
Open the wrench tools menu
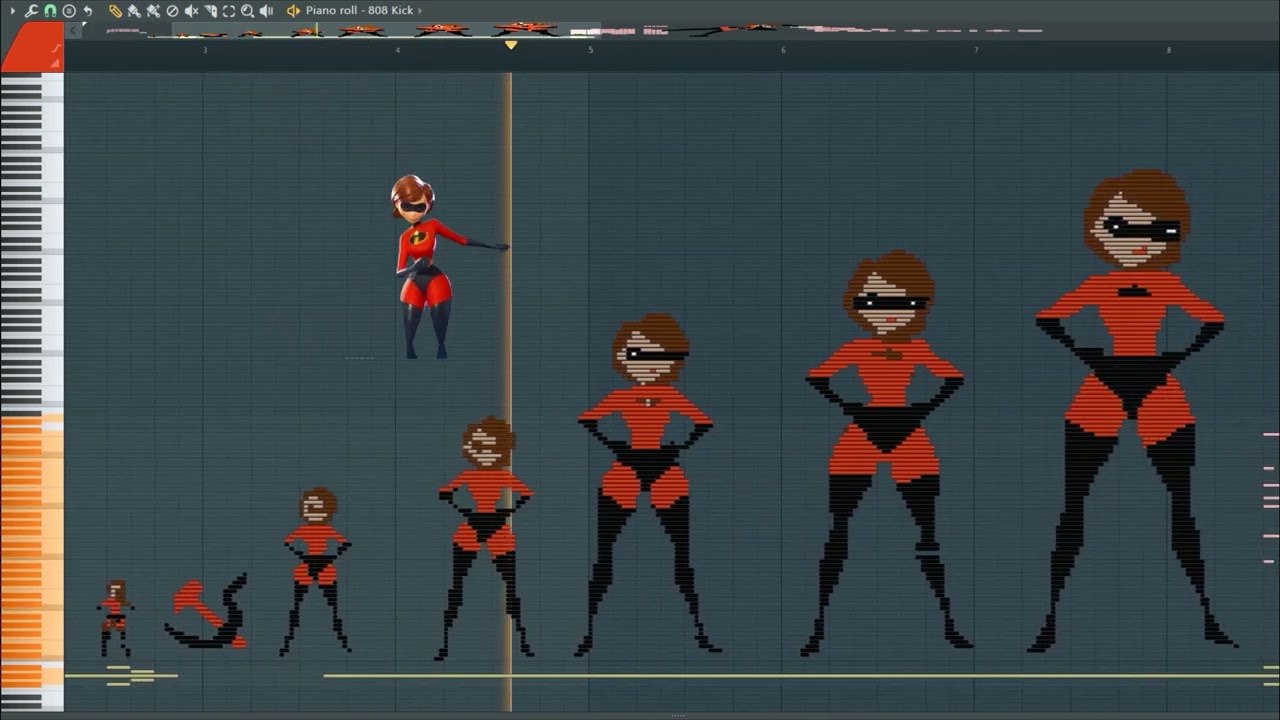click(x=31, y=10)
